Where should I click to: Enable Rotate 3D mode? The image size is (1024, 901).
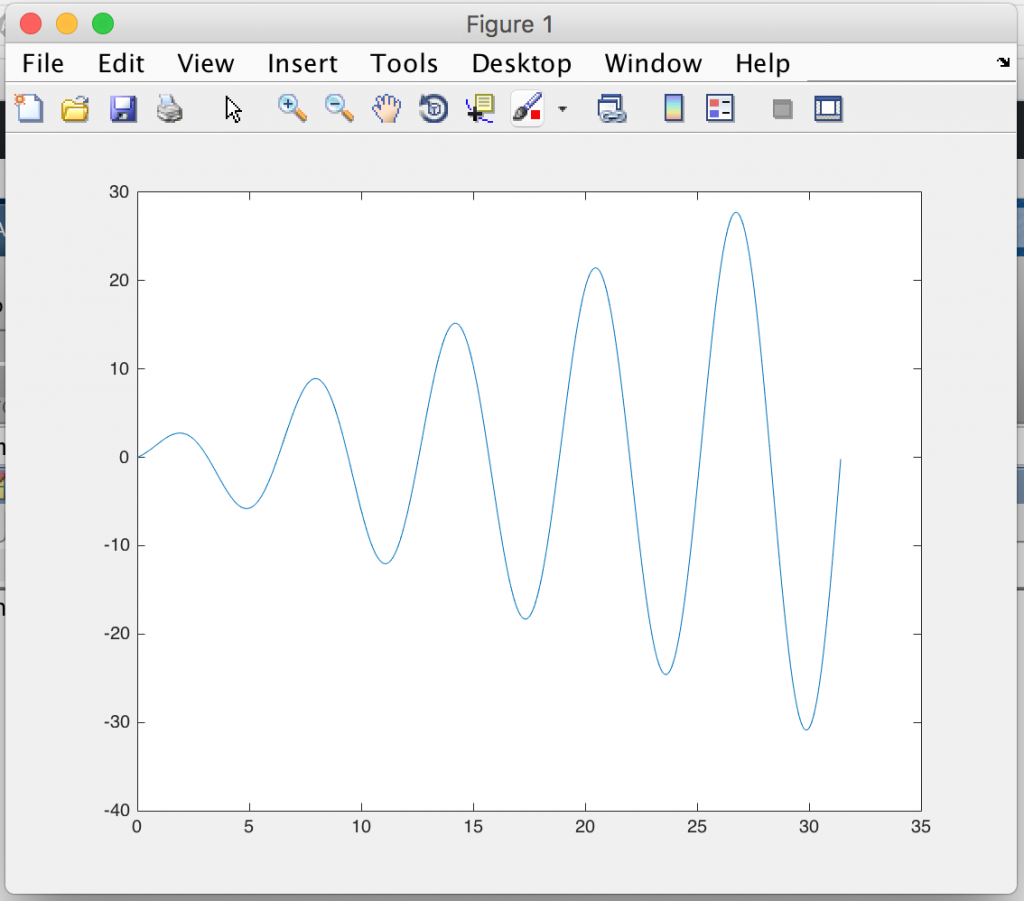tap(432, 109)
